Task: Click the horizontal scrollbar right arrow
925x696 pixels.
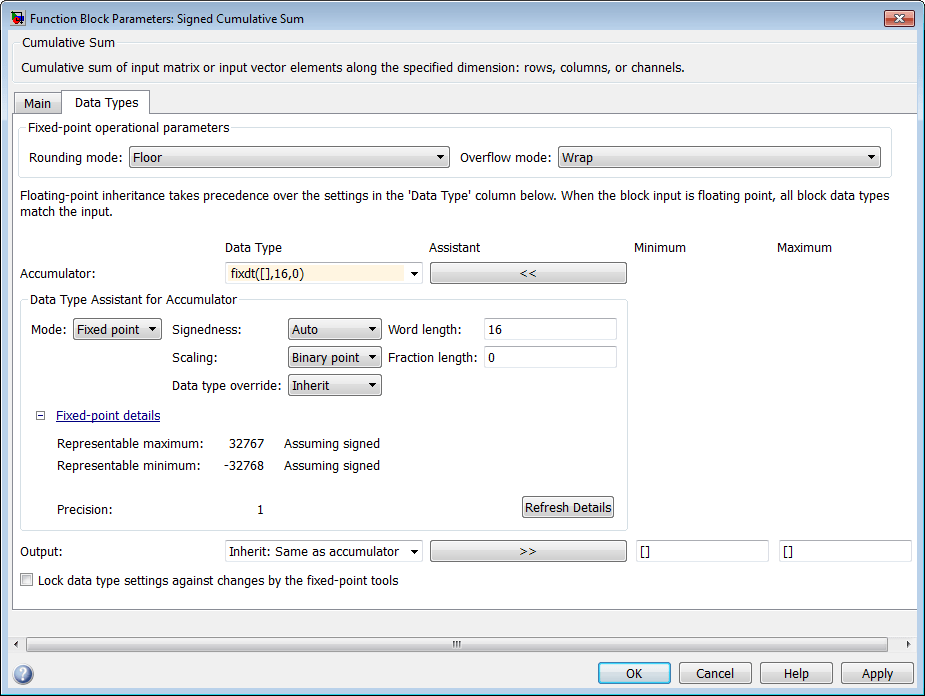Action: (x=908, y=644)
